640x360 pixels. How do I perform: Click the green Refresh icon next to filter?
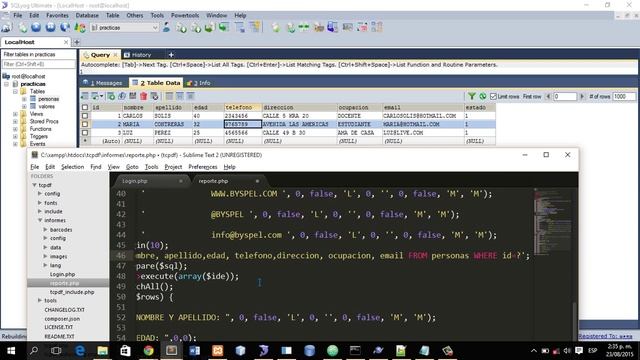coord(482,96)
